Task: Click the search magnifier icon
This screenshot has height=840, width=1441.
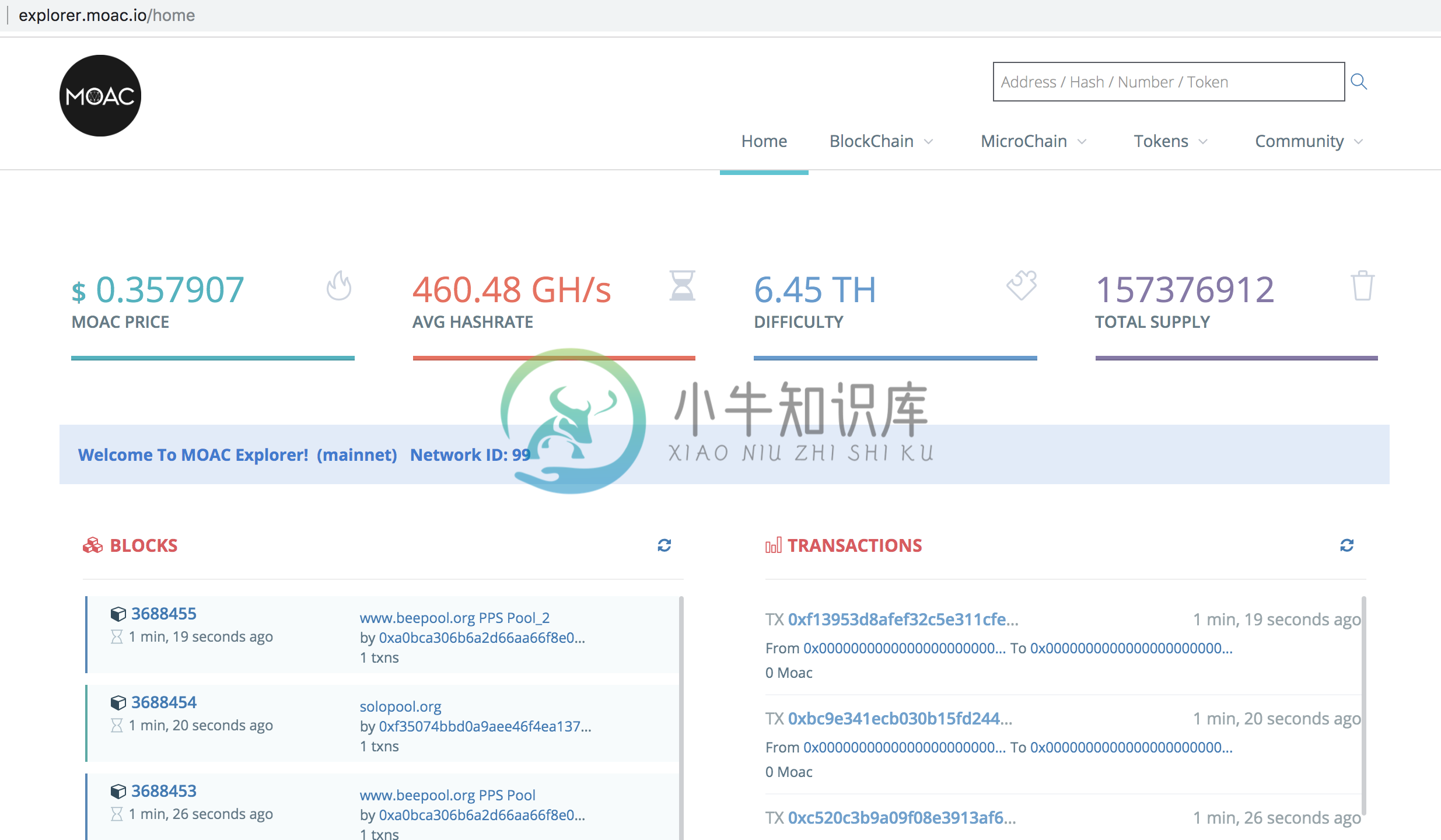Action: 1359,82
